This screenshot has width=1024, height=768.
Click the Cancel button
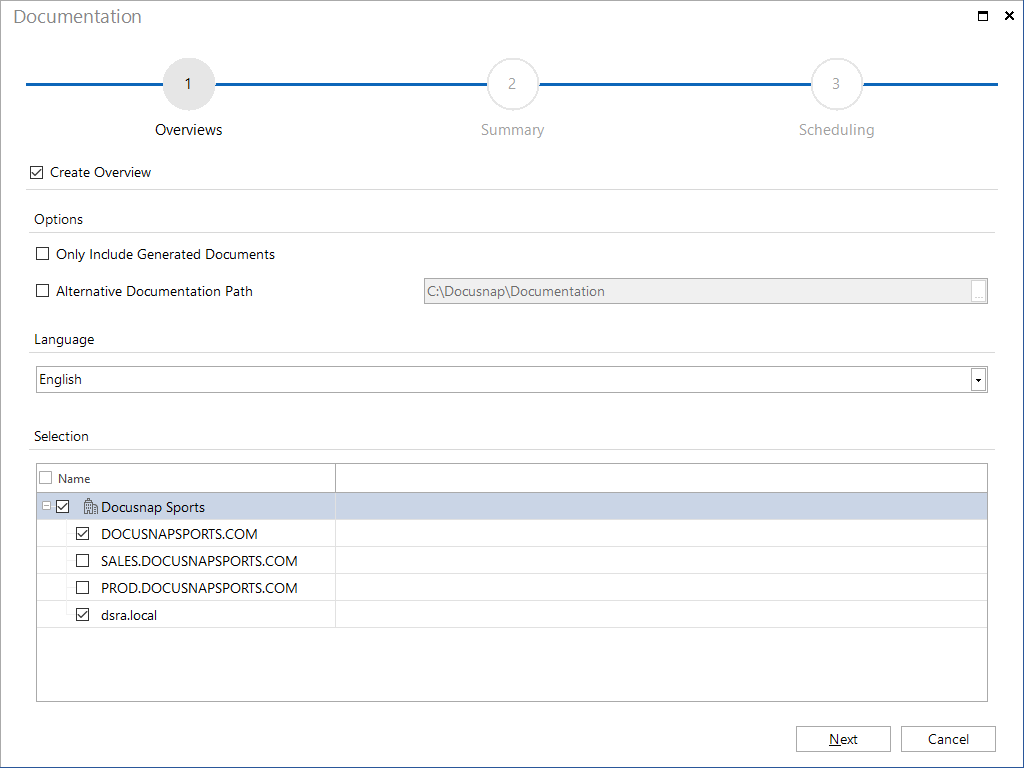pos(948,739)
